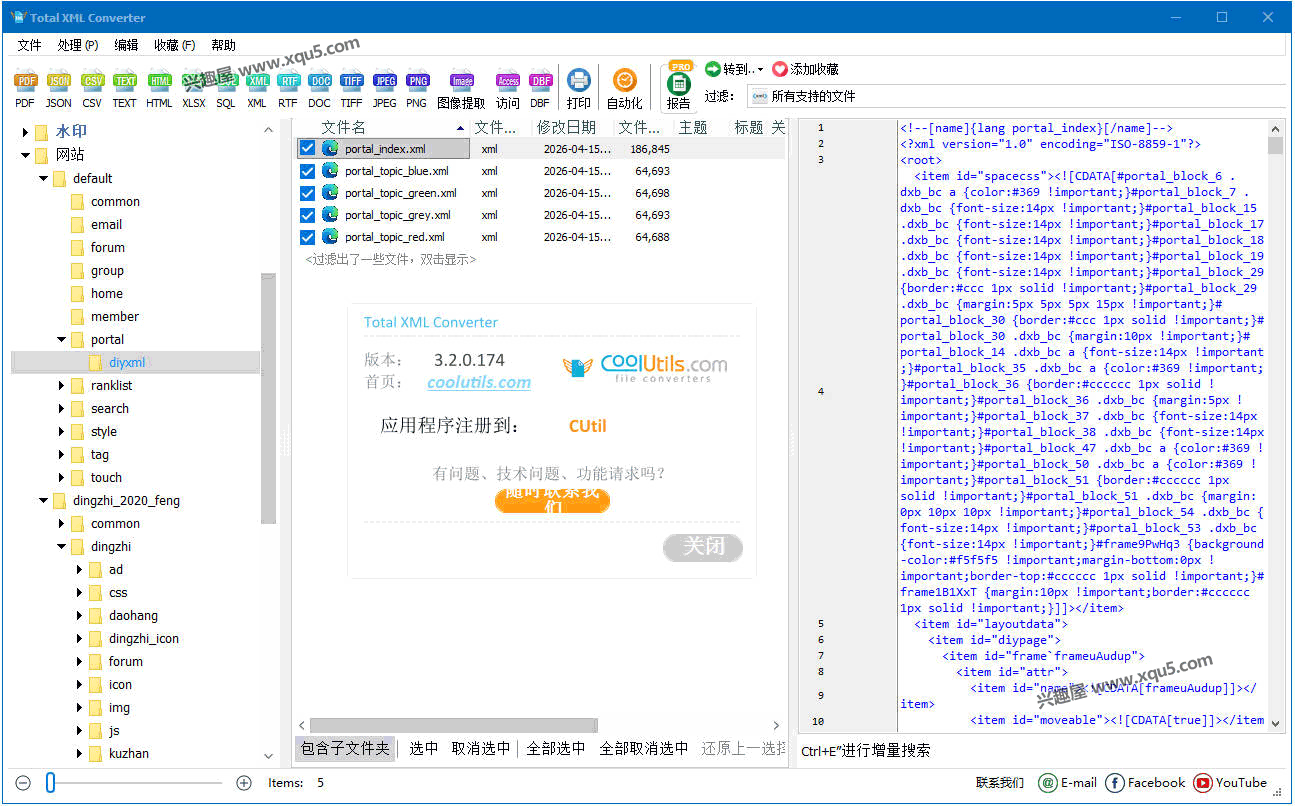Click the PDF conversion icon
The width and height of the screenshot is (1295, 806).
point(25,89)
